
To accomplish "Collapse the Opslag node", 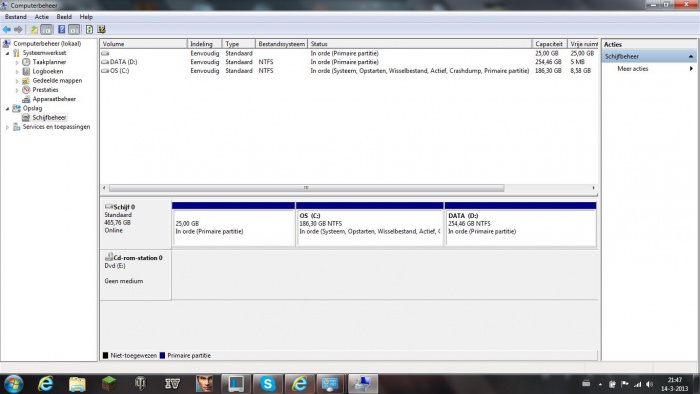I will tap(8, 108).
